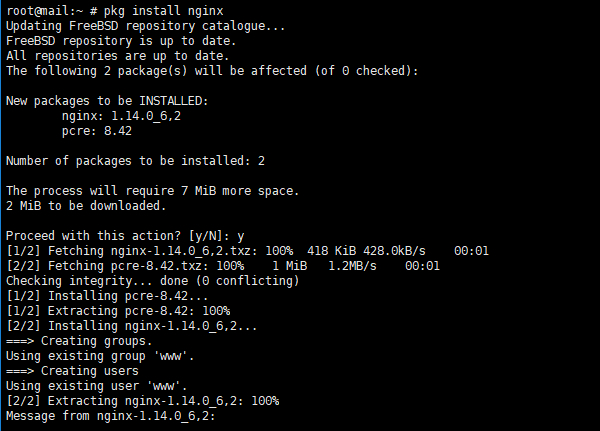Screen dimensions: 600x431
Task: Click the 'Using existing group www' line
Action: (97, 356)
